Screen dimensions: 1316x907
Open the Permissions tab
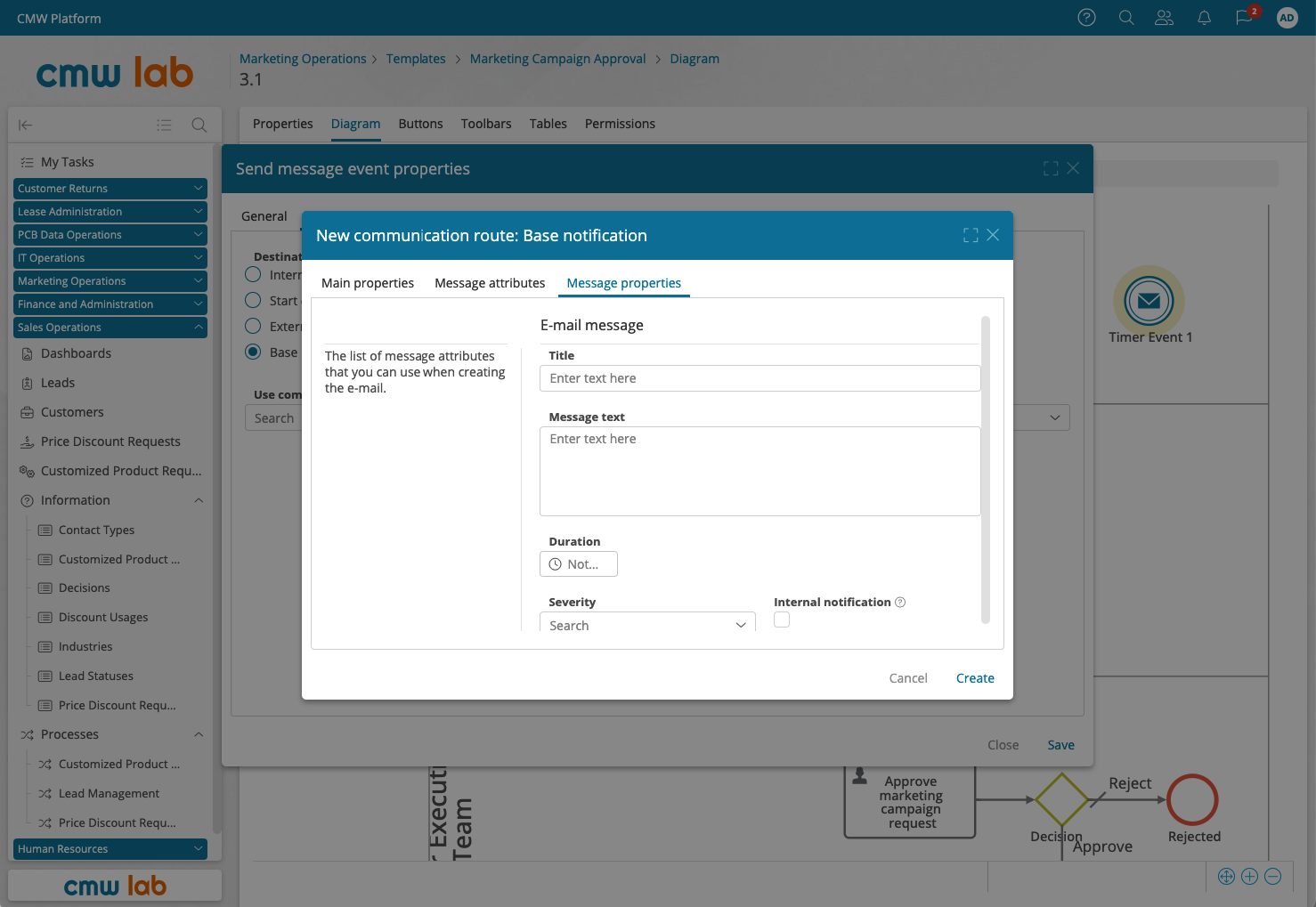tap(620, 124)
